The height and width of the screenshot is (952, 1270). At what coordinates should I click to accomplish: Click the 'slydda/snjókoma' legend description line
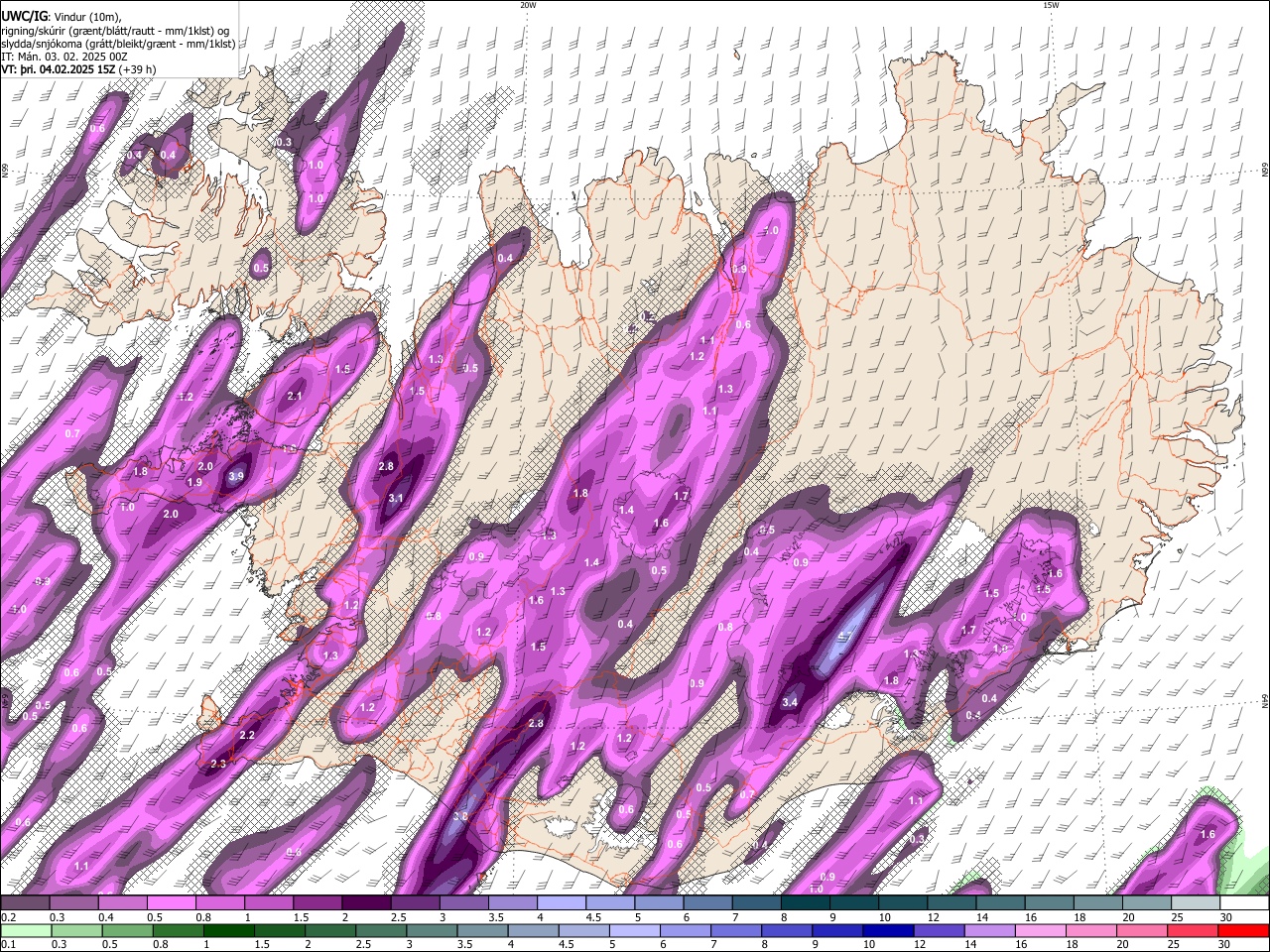coord(118,44)
